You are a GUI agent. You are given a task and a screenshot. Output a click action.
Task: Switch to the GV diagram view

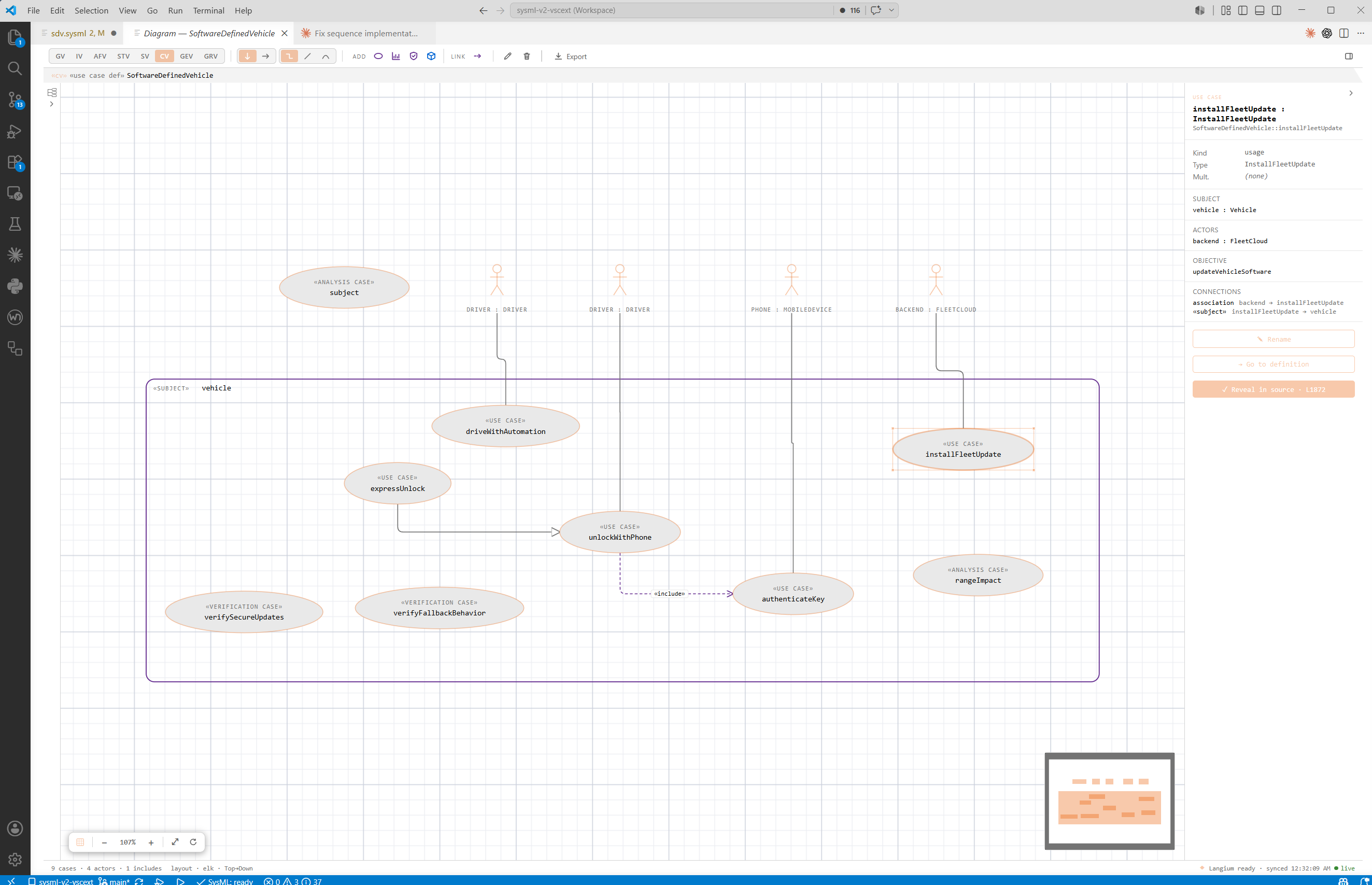pyautogui.click(x=60, y=57)
